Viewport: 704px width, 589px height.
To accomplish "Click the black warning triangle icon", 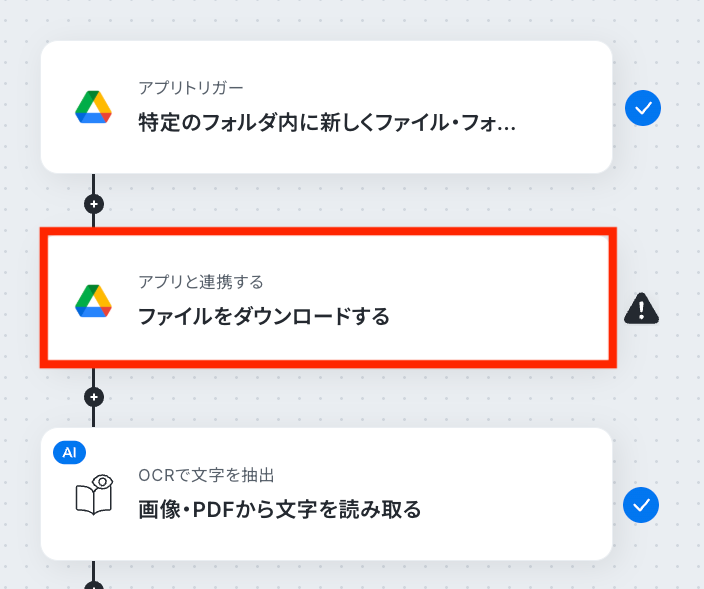I will (x=642, y=308).
